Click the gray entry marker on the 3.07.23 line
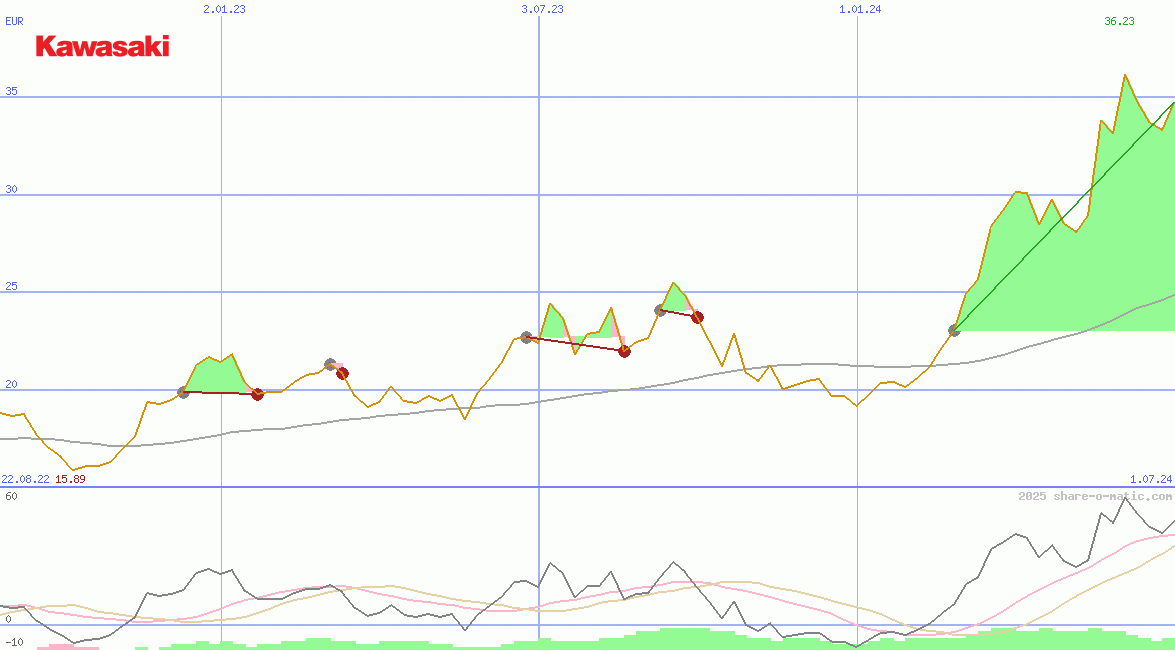 (x=526, y=337)
